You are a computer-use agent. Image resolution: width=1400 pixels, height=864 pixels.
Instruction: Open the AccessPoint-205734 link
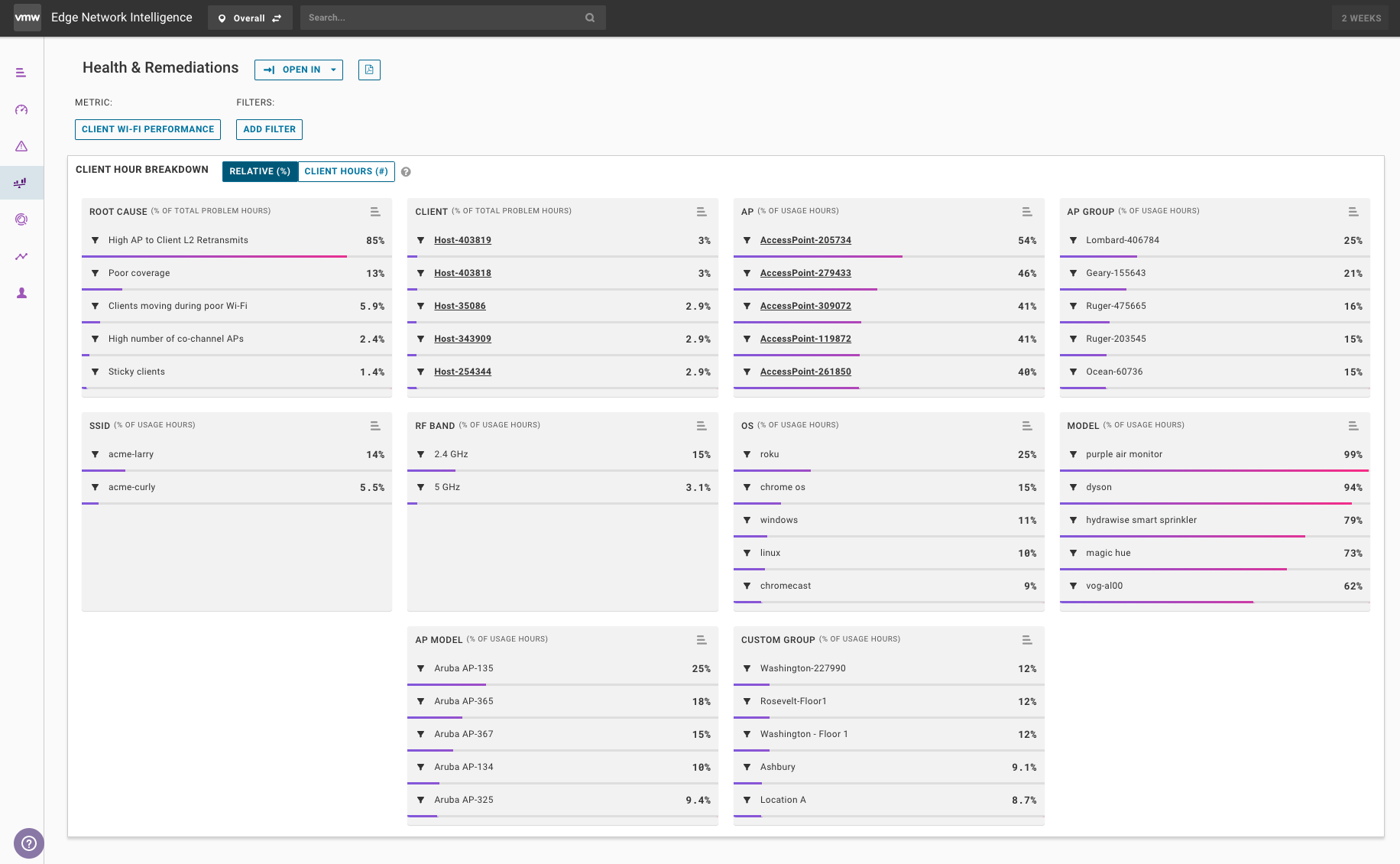point(805,240)
